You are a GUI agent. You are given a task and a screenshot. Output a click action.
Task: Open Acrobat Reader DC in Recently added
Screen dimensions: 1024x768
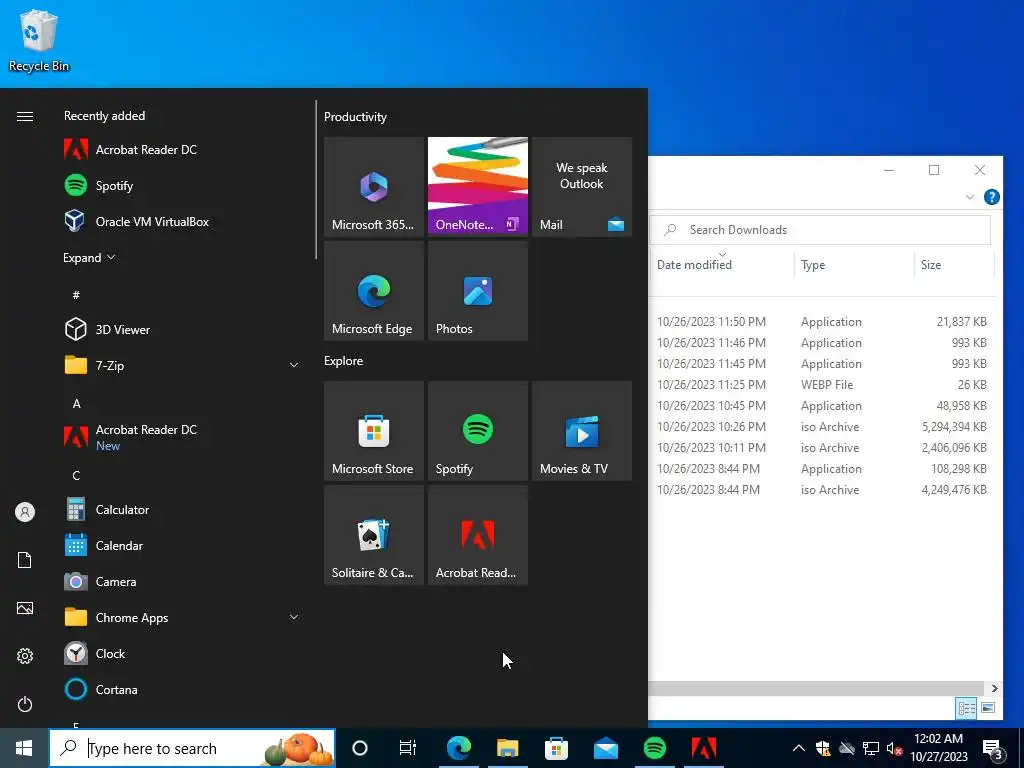180,150
